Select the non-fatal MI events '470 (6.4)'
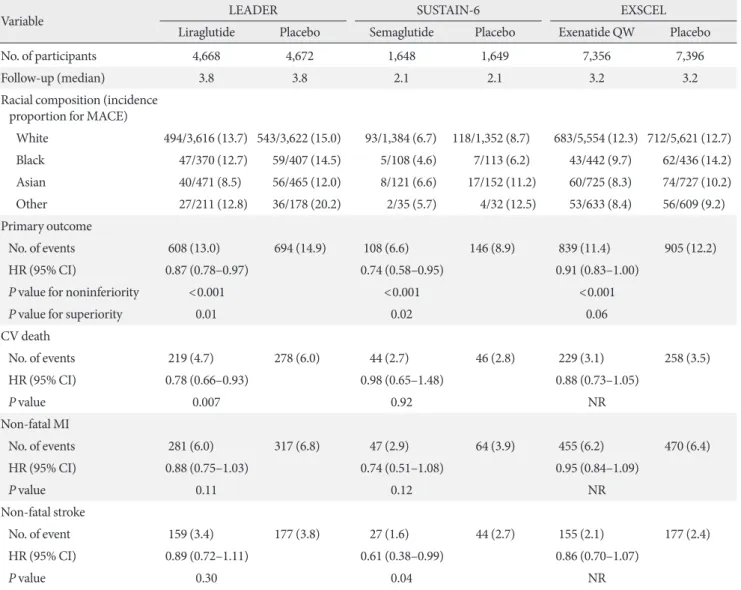The height and width of the screenshot is (590, 741). click(x=687, y=446)
